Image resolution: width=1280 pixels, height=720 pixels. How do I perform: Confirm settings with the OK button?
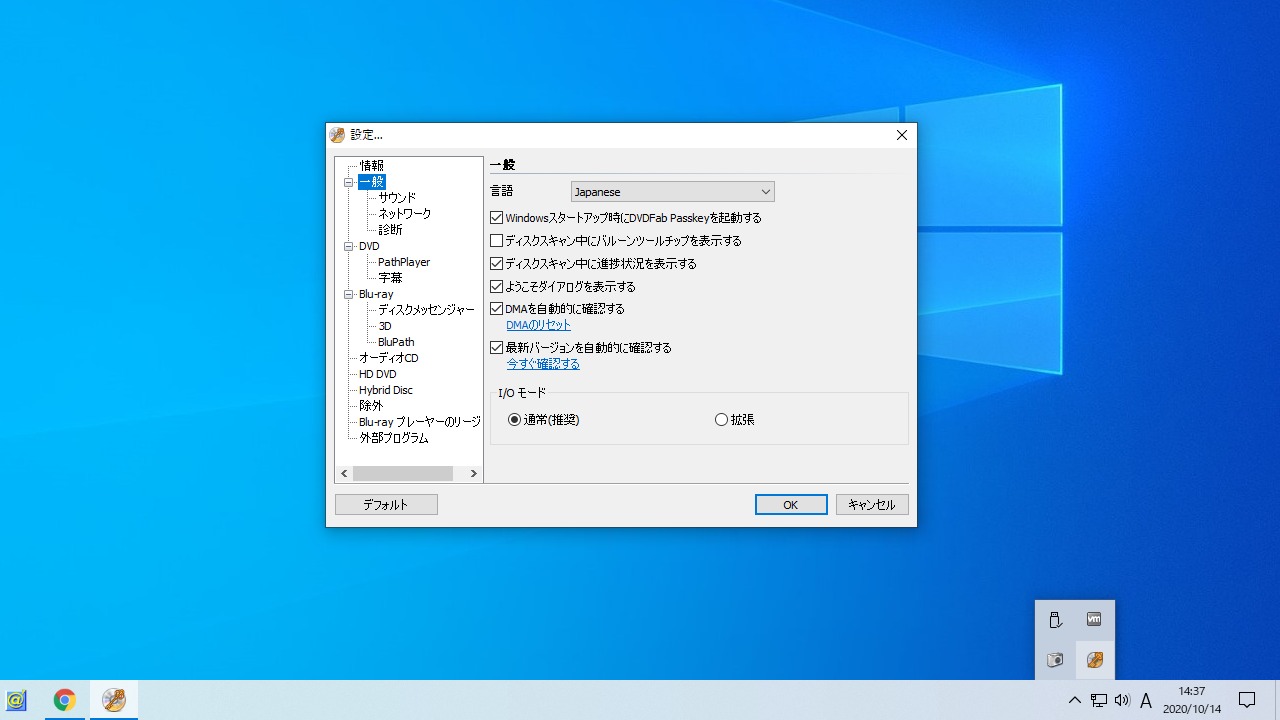[791, 505]
